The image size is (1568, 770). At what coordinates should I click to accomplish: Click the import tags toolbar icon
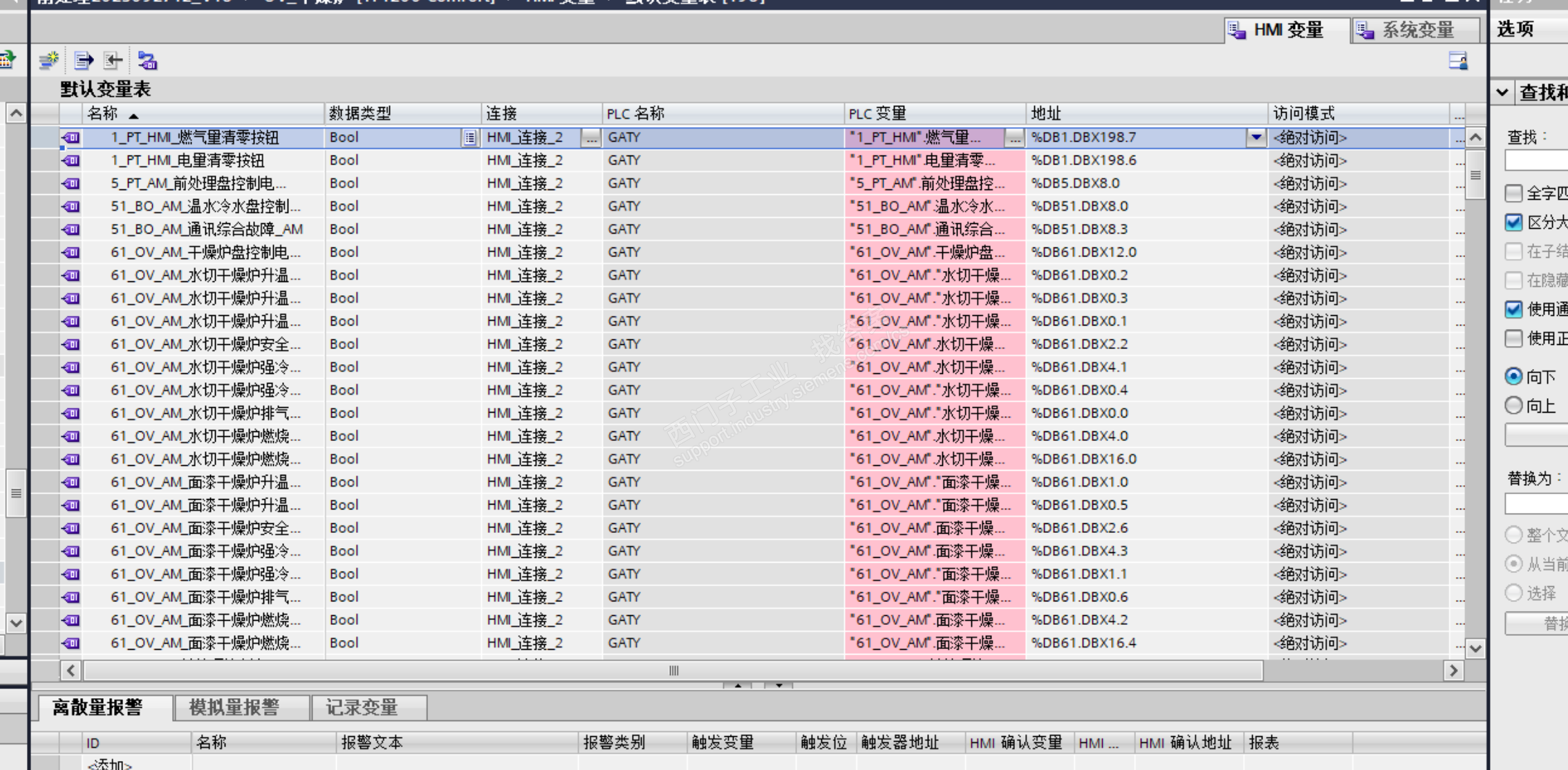coord(113,61)
